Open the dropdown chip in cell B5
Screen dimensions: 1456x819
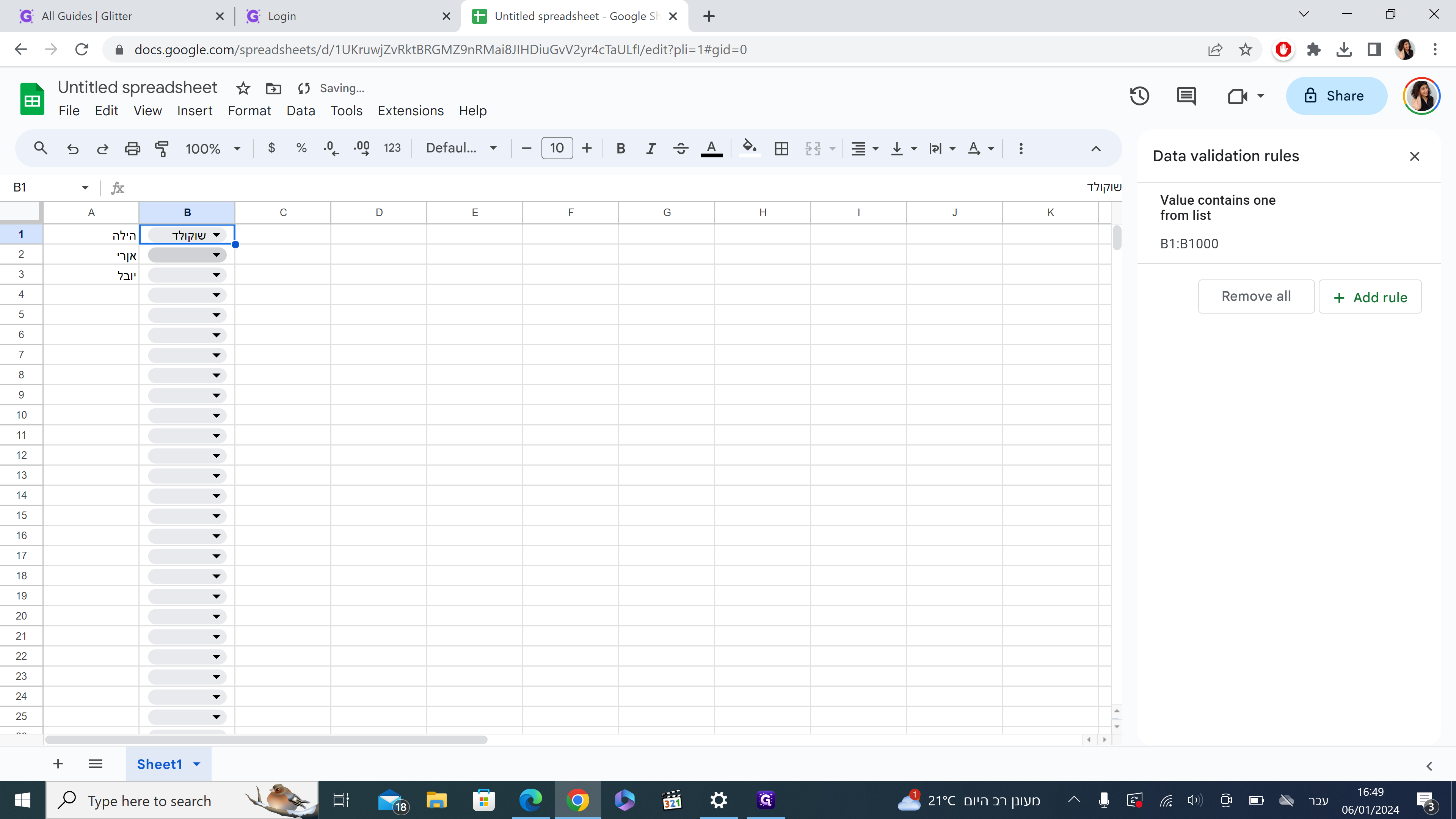[x=187, y=315]
